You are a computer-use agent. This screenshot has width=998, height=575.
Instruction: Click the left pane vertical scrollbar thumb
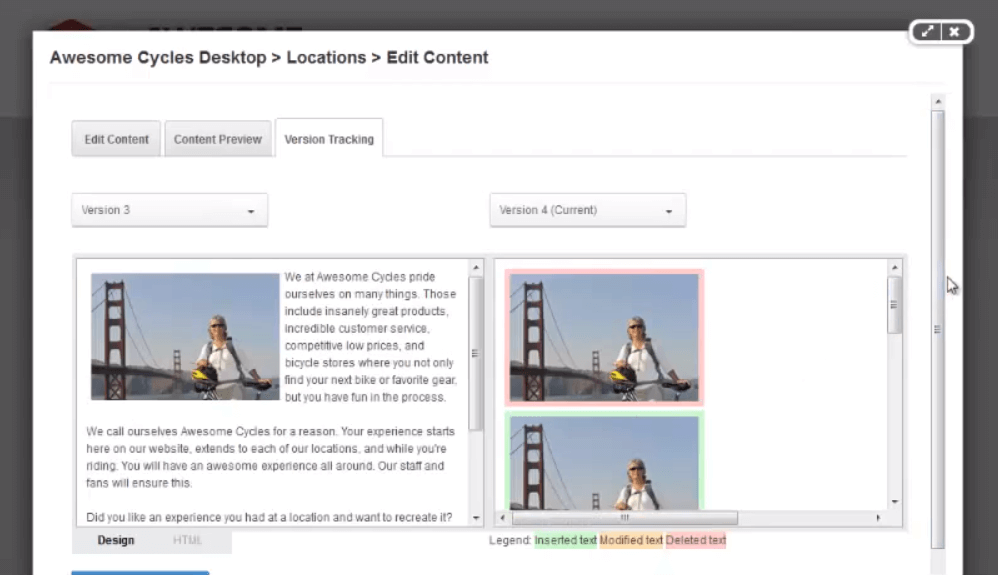point(475,353)
